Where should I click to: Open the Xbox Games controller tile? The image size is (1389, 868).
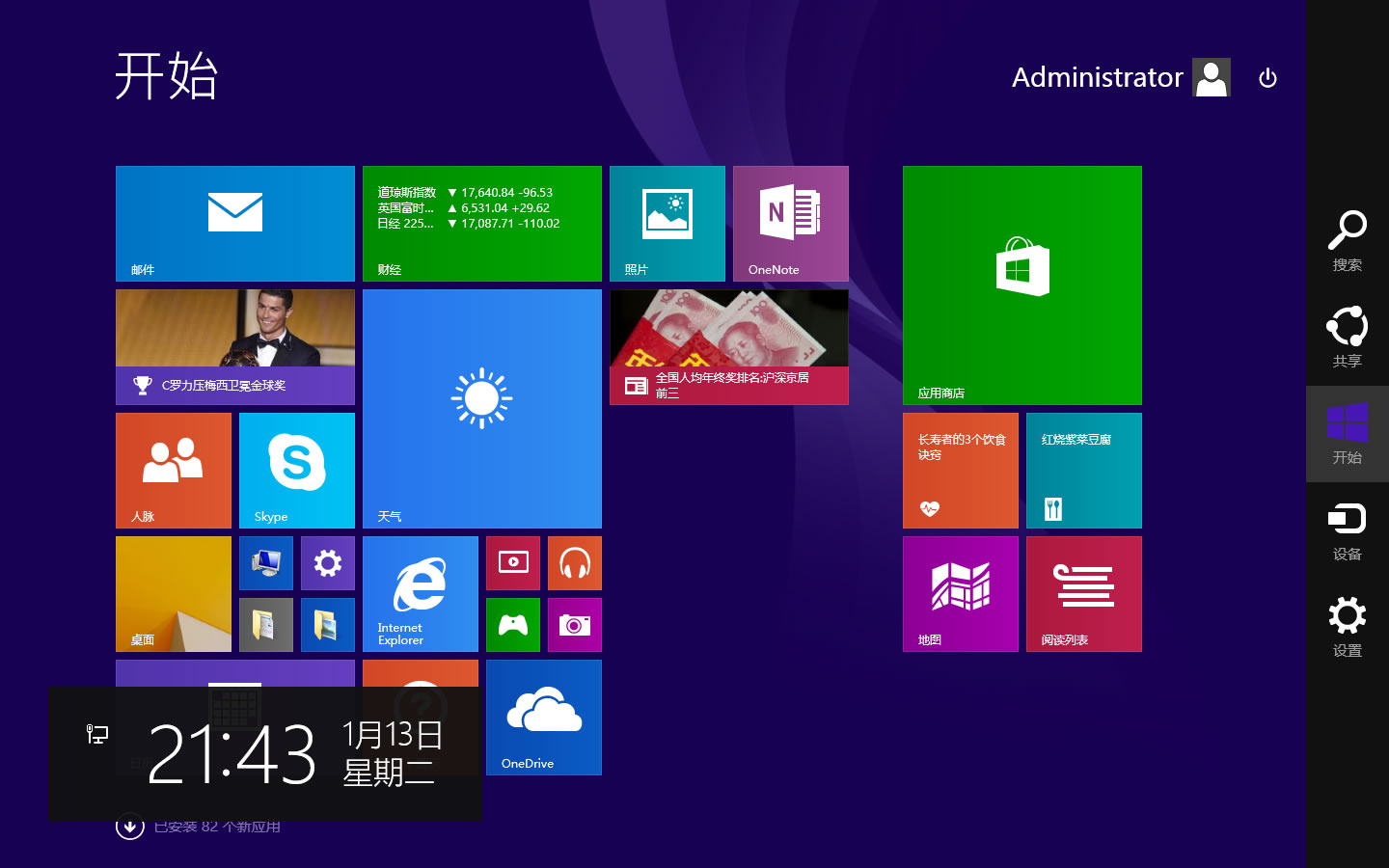pos(513,625)
